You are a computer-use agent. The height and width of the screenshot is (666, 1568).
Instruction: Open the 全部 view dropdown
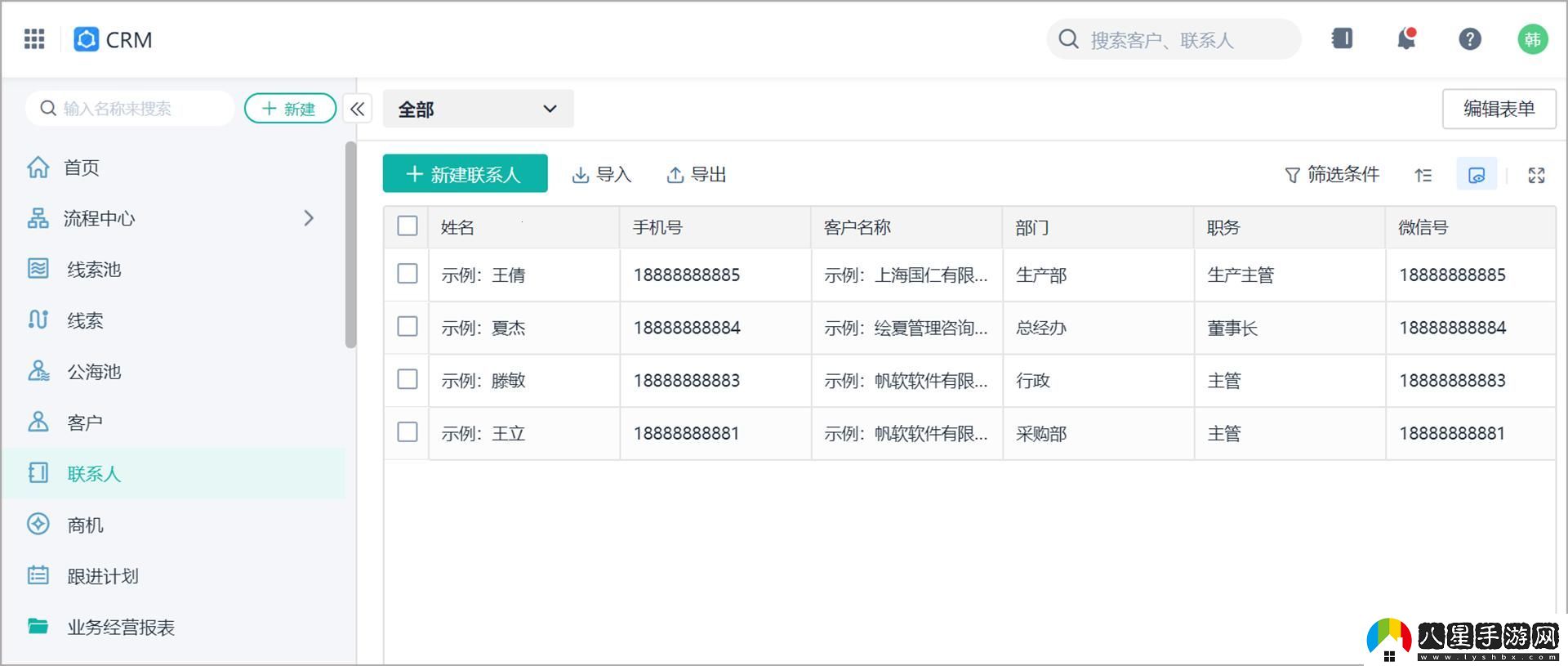[x=479, y=109]
